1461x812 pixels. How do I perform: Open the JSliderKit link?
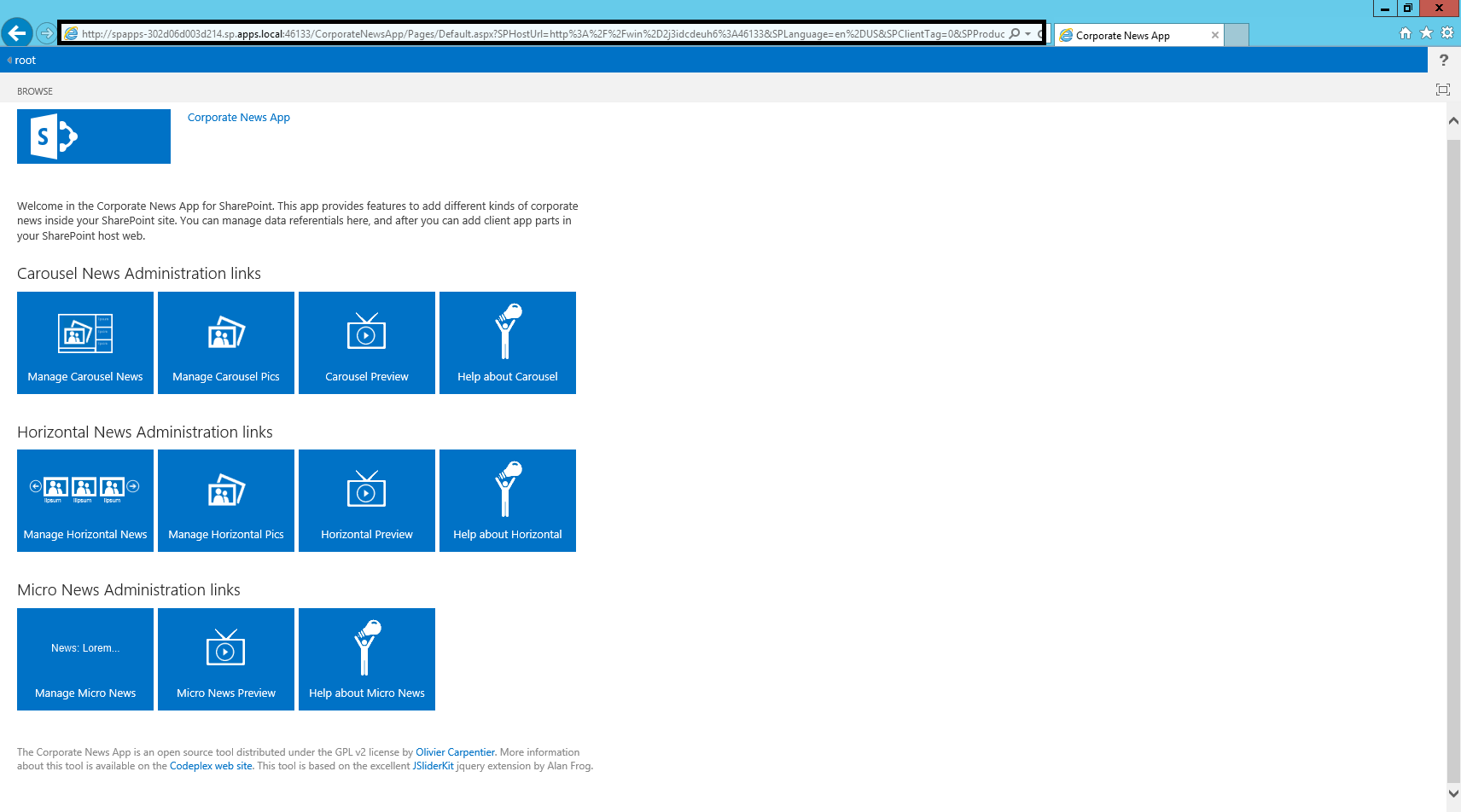click(433, 766)
